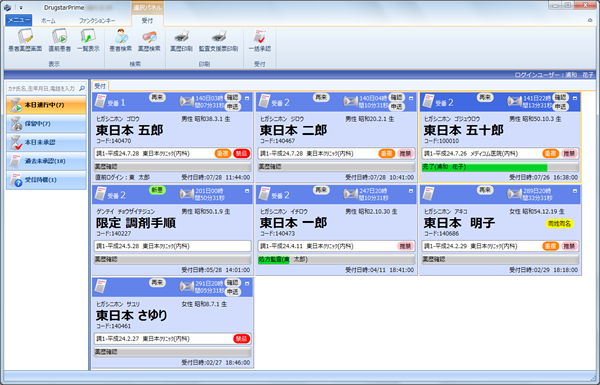Click the 直前患者 ribbon icon
Screen dimensions: 600x385
tap(59, 41)
